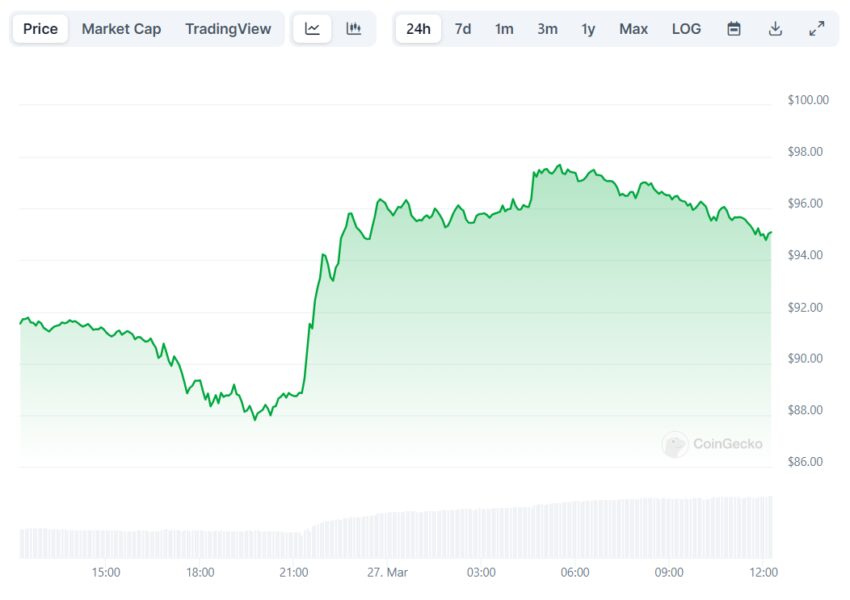
Task: Select the 24h time range
Action: [418, 29]
